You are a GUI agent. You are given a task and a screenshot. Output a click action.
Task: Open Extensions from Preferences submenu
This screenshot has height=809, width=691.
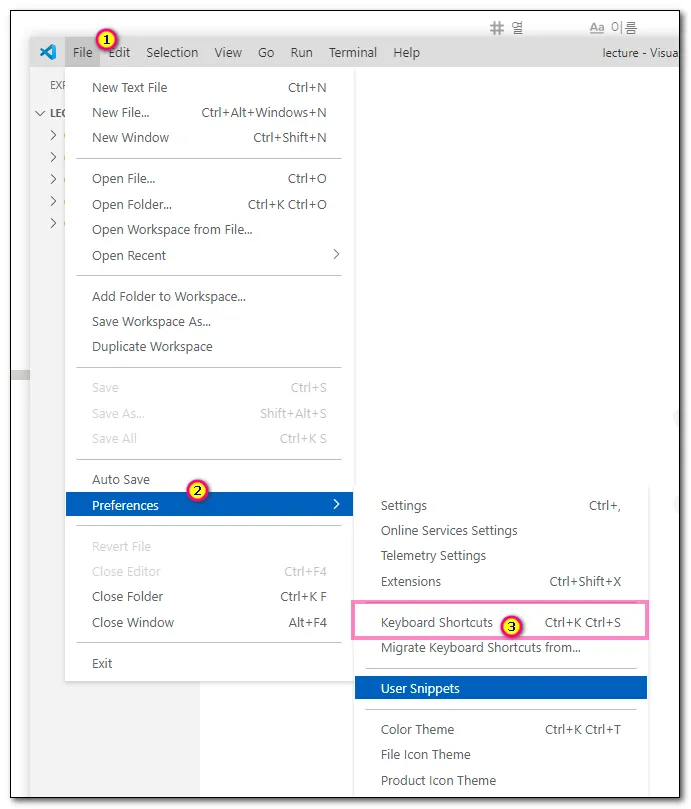tap(411, 581)
